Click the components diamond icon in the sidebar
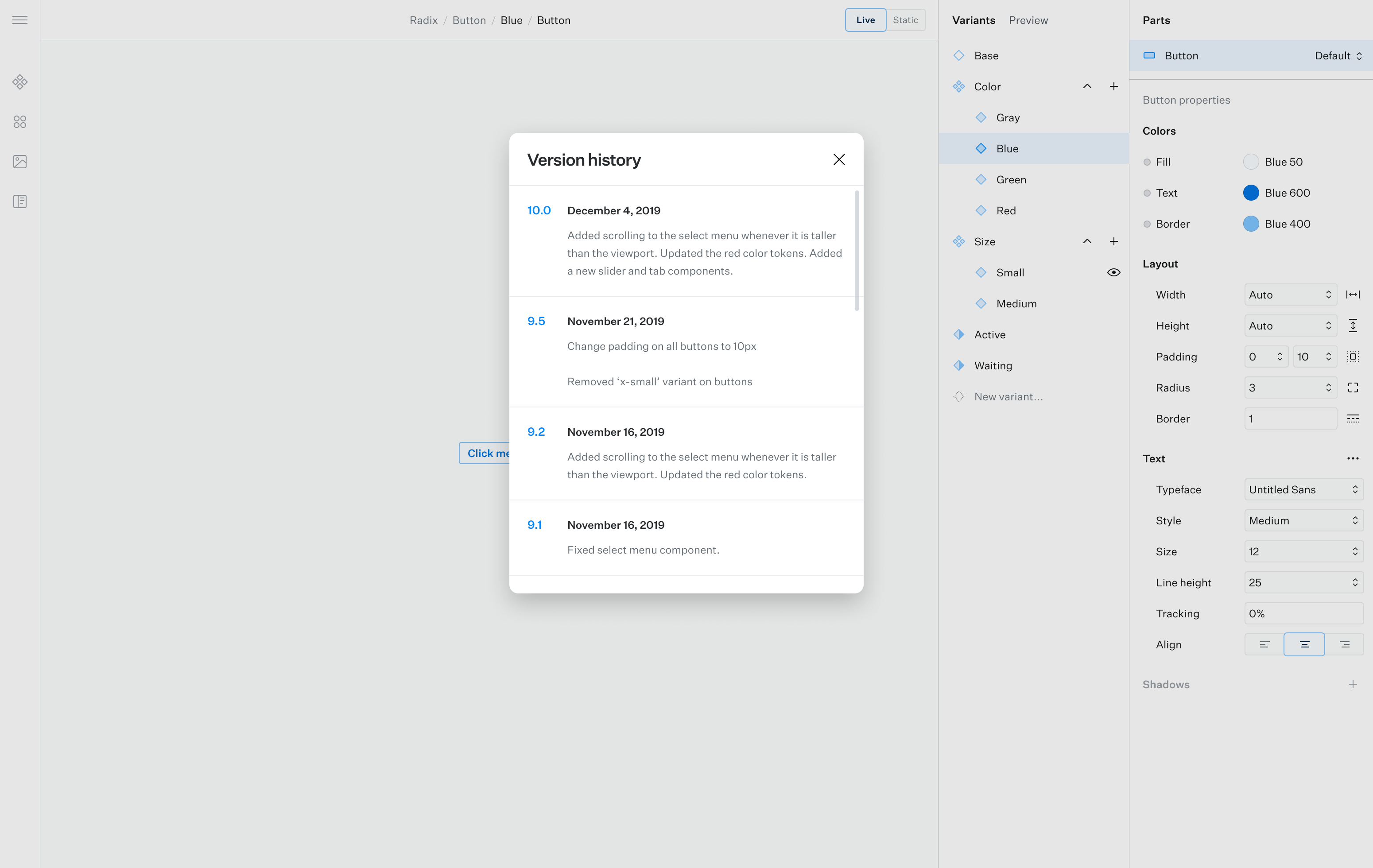Image resolution: width=1373 pixels, height=868 pixels. pyautogui.click(x=20, y=82)
